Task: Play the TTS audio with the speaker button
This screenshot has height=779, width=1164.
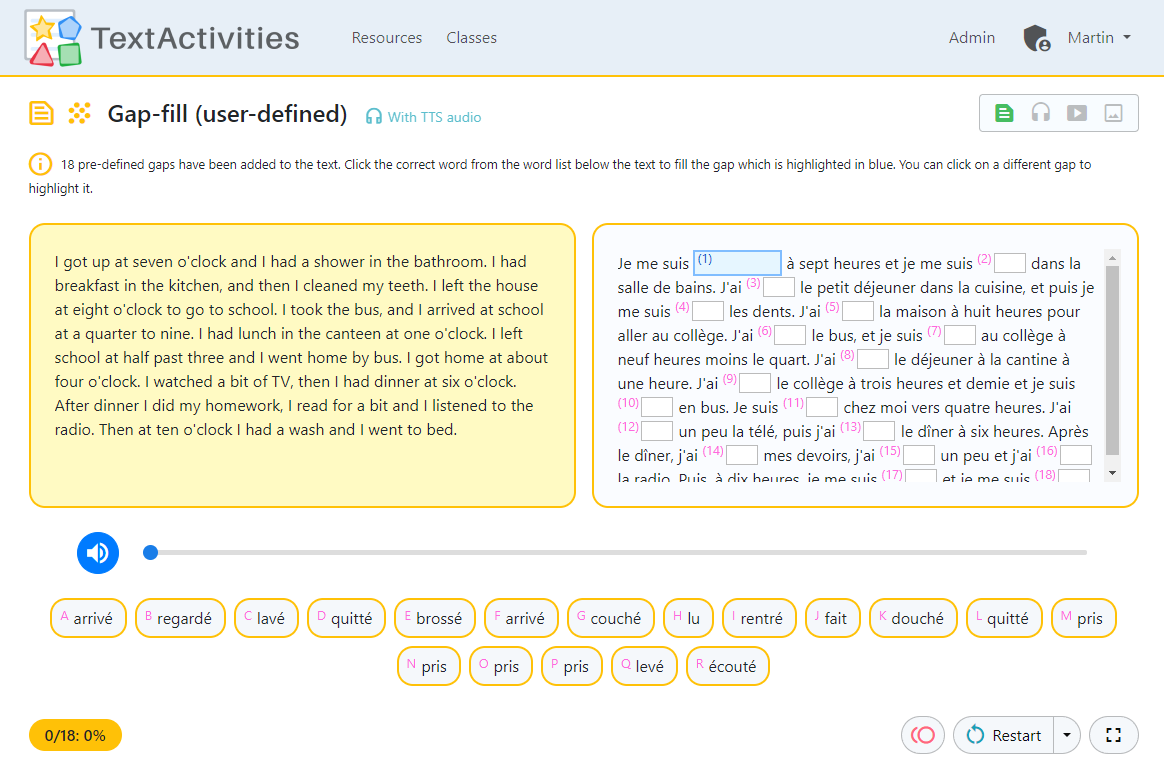Action: click(x=98, y=553)
